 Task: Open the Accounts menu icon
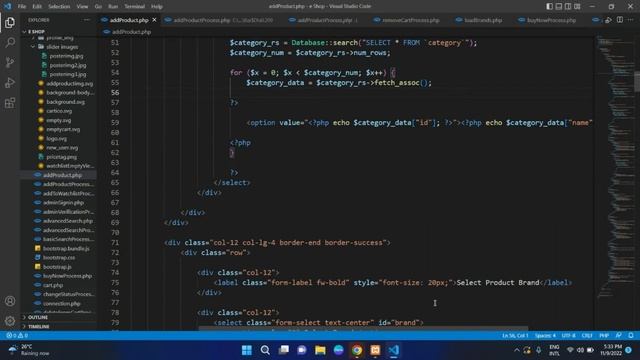click(10, 301)
